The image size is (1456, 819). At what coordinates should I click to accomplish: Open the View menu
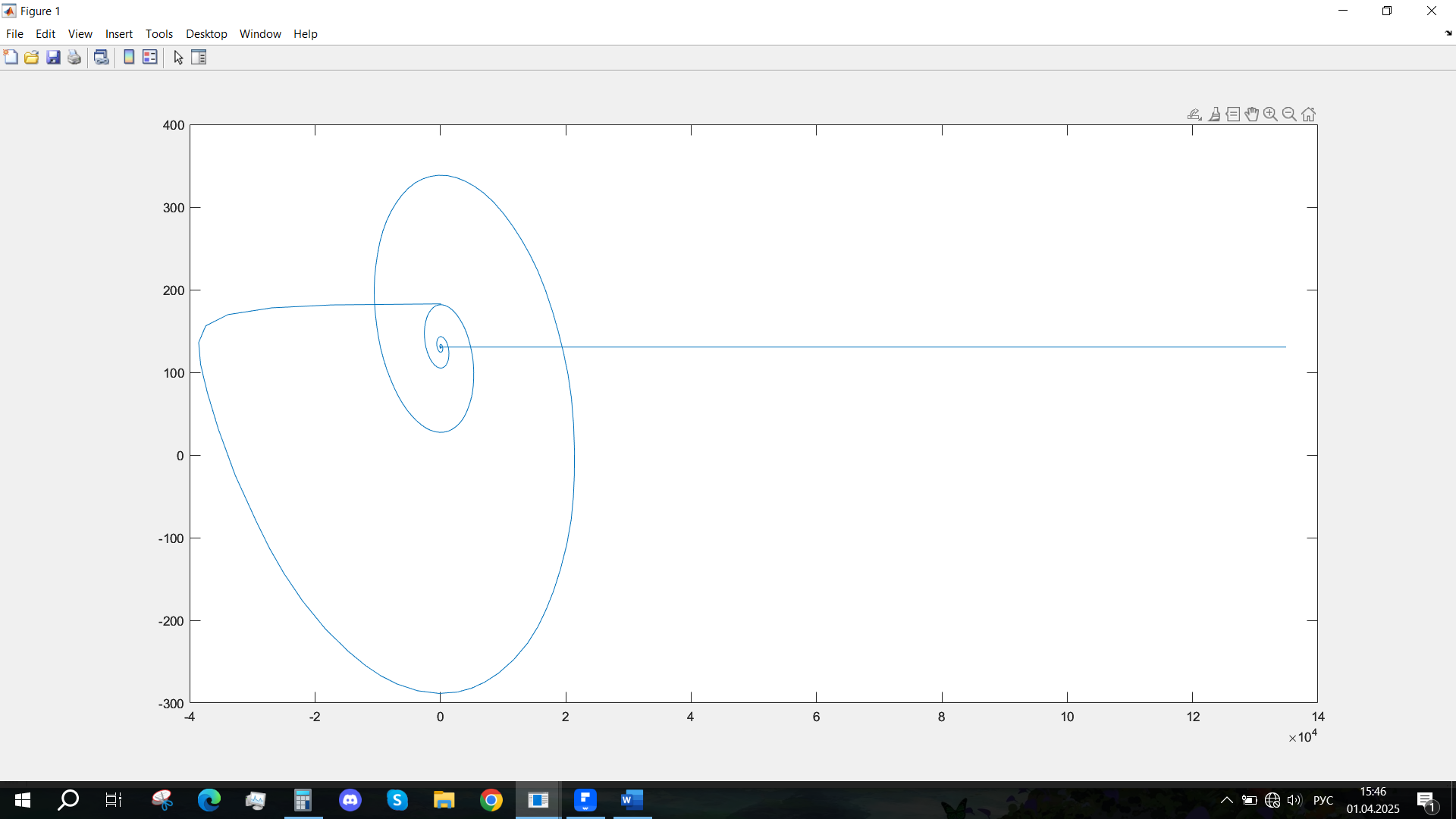click(80, 34)
